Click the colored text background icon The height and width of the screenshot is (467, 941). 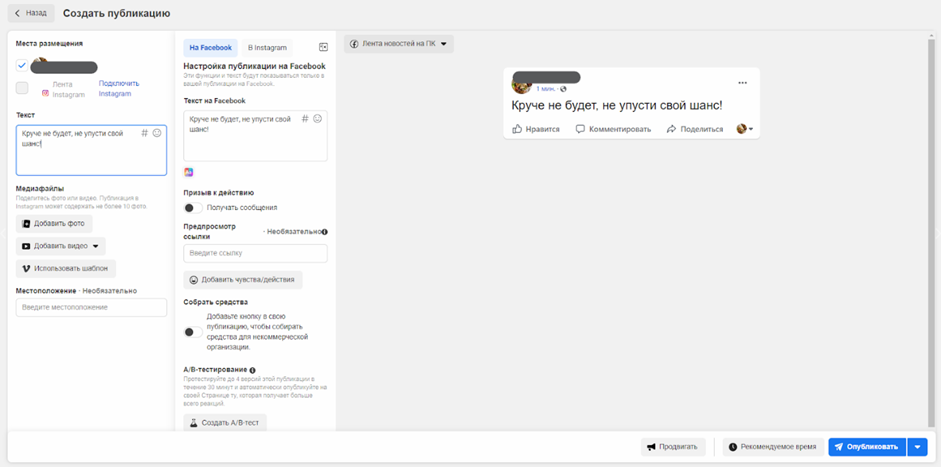[x=188, y=172]
